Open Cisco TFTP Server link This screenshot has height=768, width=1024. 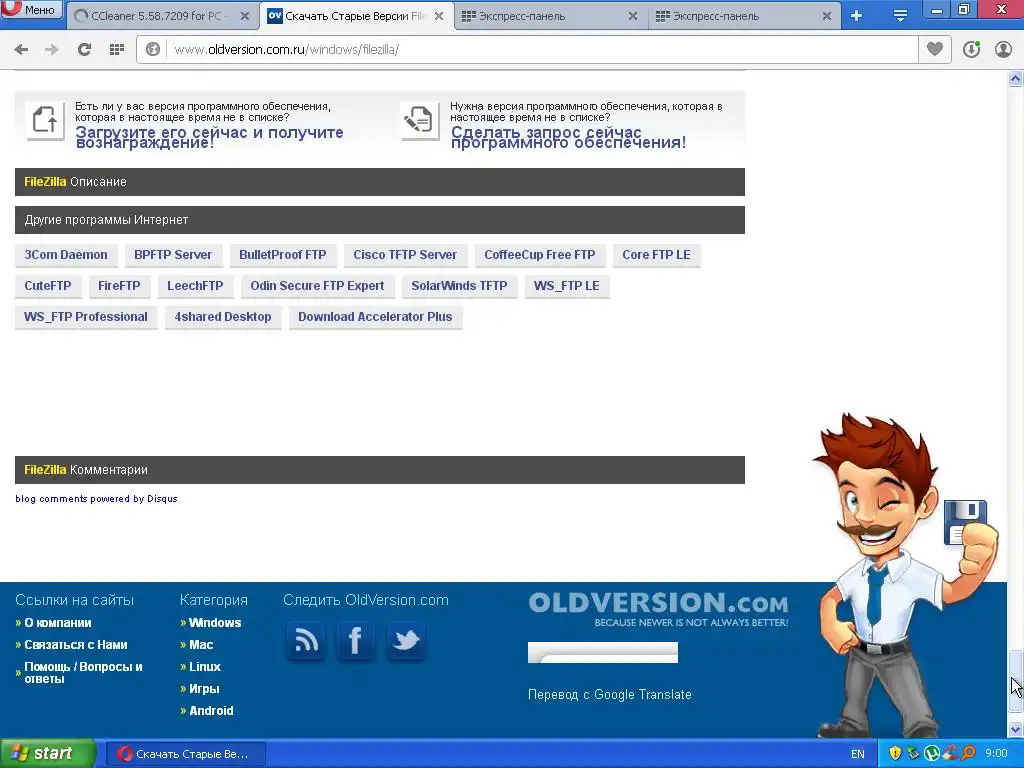(x=405, y=255)
